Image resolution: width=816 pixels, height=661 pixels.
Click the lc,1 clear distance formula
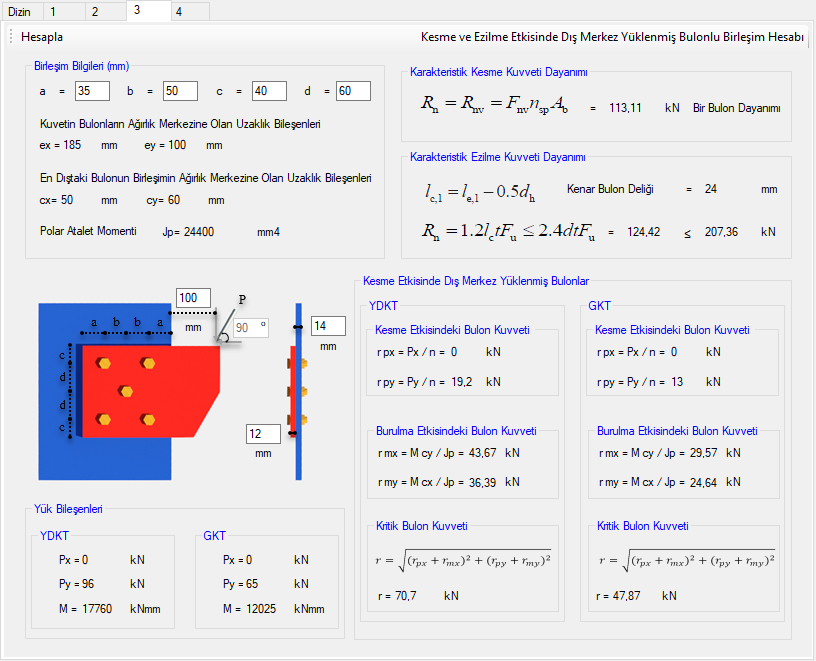tap(480, 192)
